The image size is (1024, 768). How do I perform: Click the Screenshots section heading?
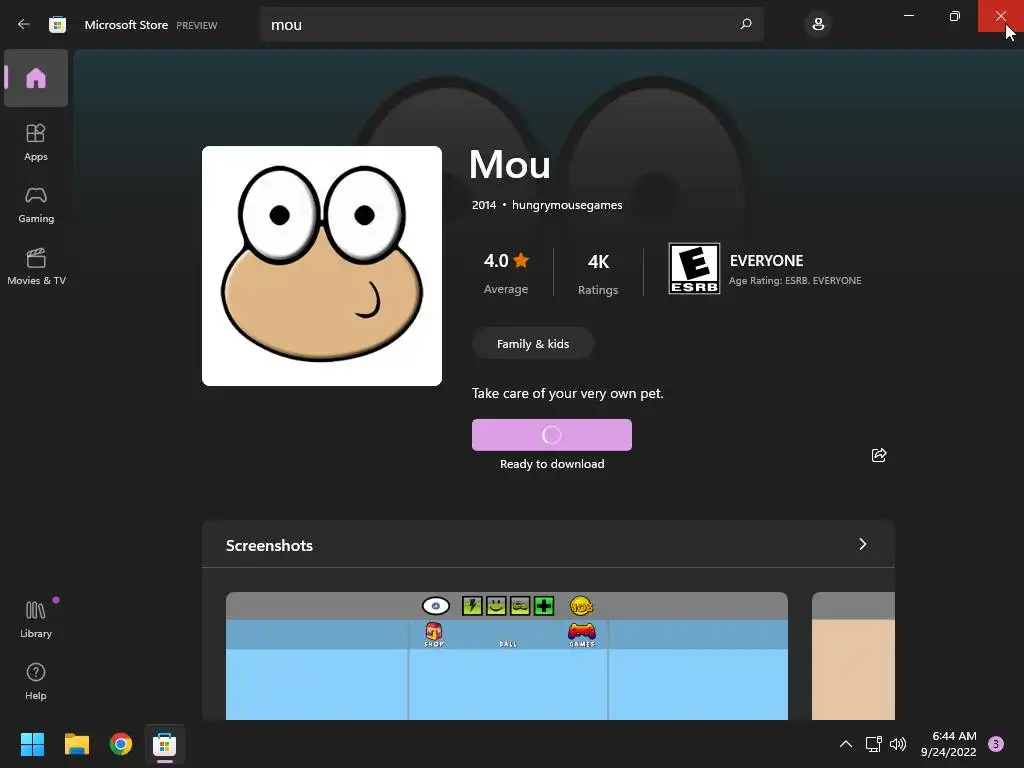click(x=269, y=545)
